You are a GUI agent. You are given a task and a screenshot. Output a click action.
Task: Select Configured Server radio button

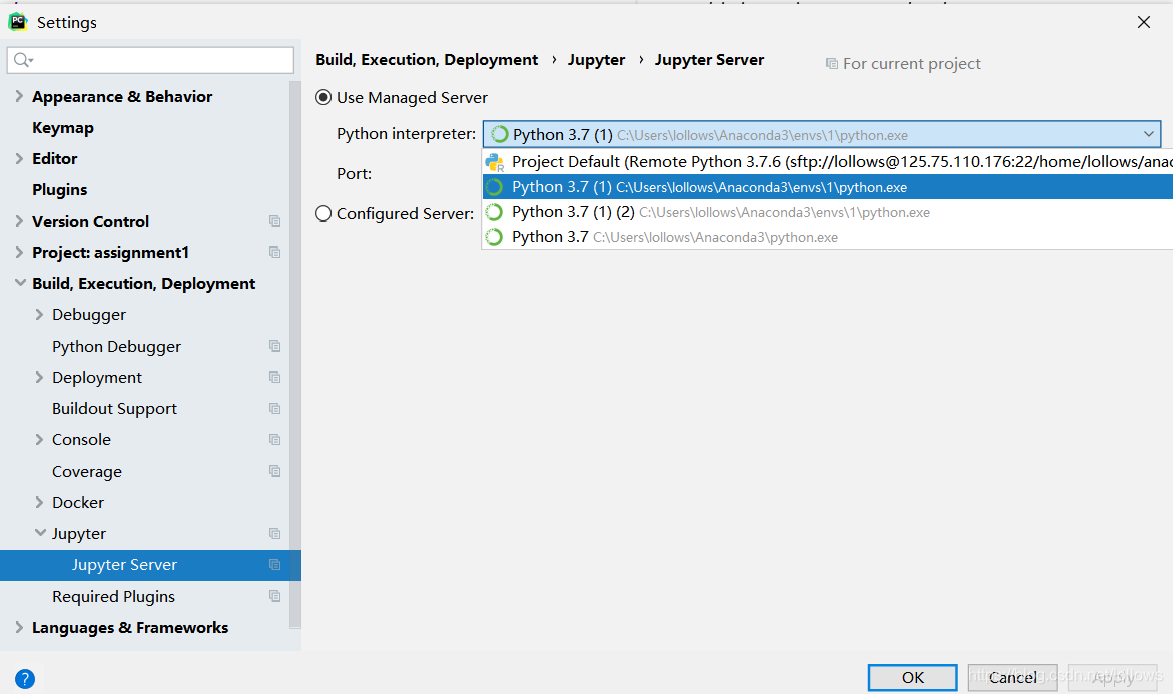coord(323,214)
